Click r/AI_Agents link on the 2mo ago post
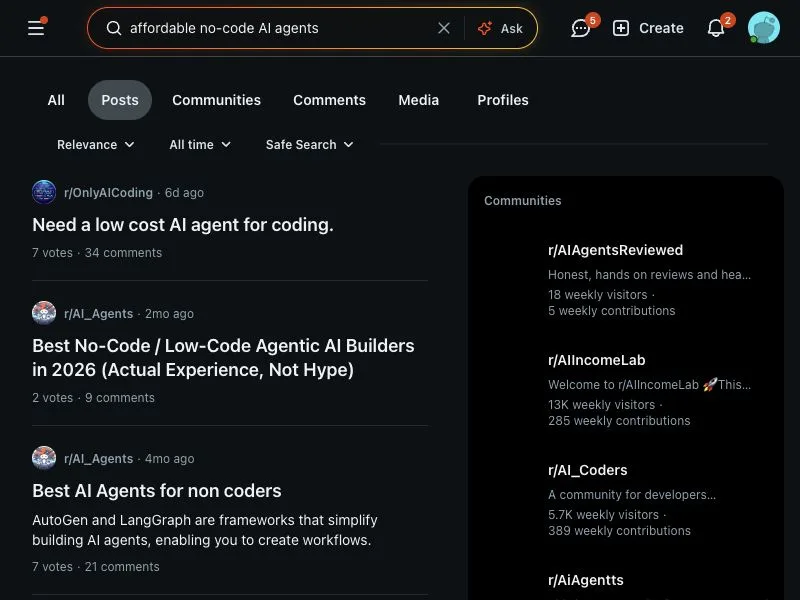The image size is (800, 600). 98,314
